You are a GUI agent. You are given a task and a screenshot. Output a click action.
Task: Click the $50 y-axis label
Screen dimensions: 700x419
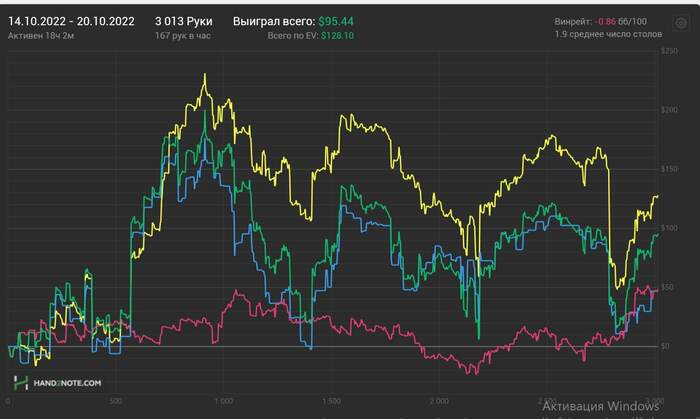[667, 287]
